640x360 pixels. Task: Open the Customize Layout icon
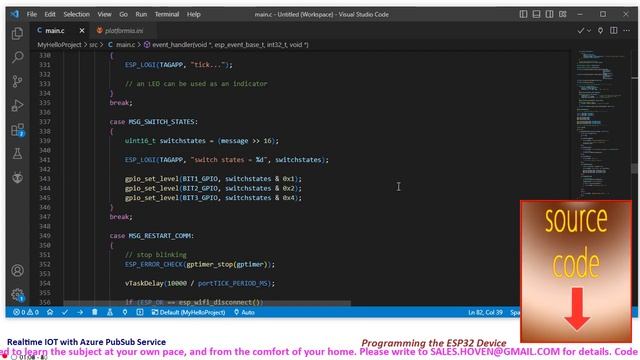(563, 14)
